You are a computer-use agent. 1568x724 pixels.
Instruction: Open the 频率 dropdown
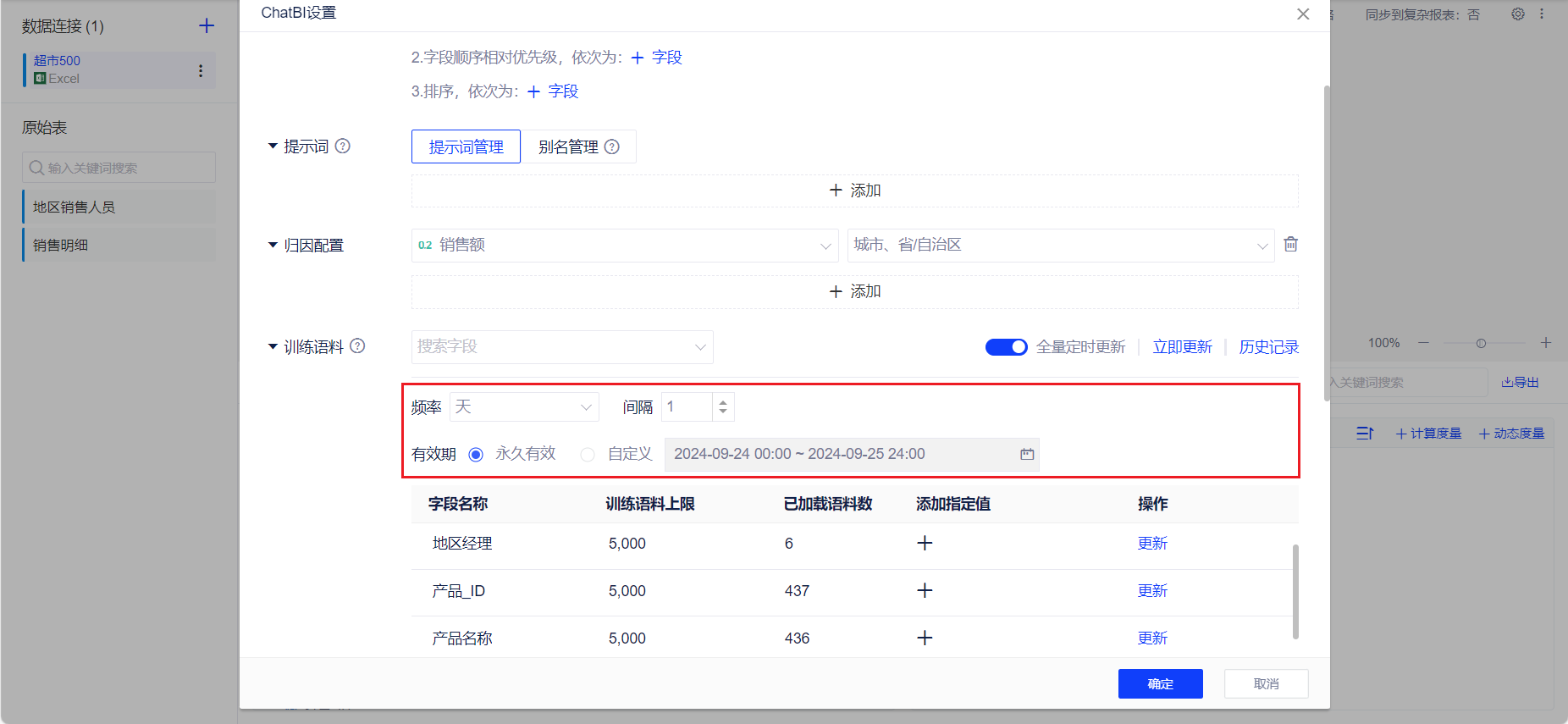[x=524, y=407]
